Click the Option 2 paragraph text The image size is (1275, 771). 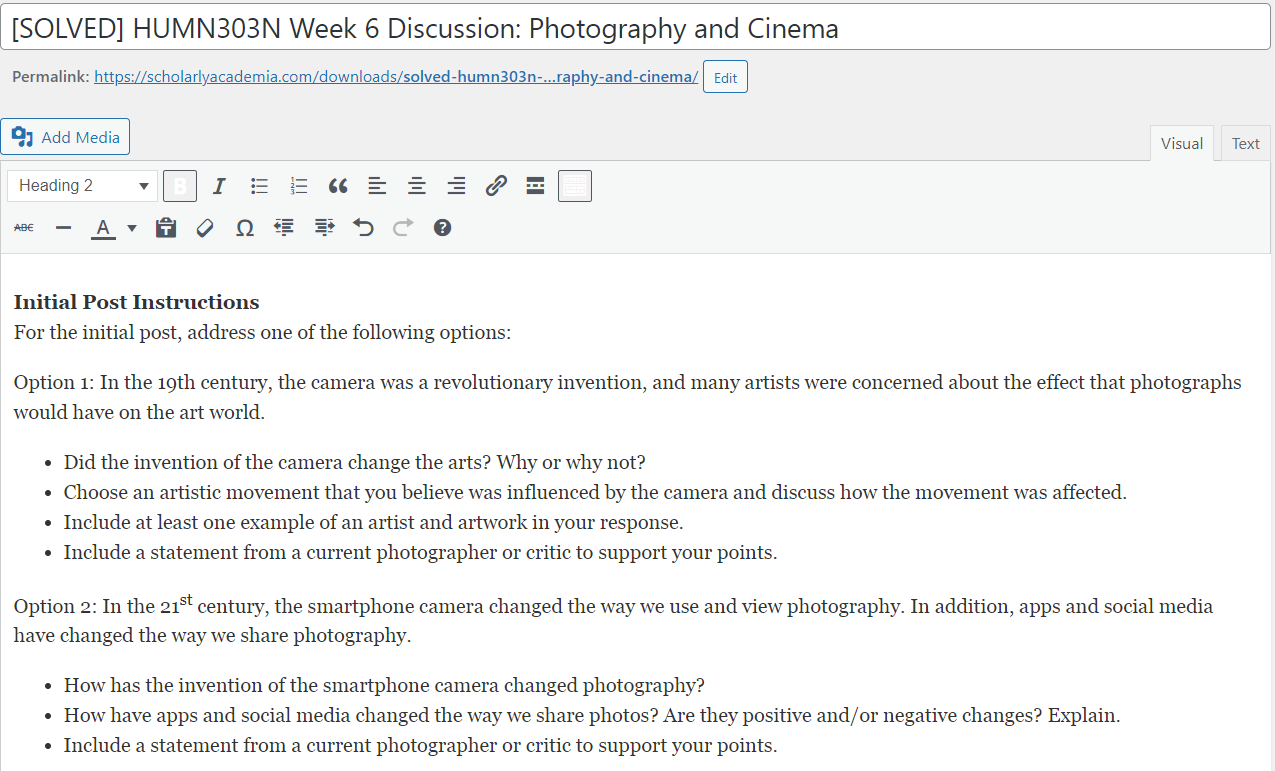(x=613, y=619)
